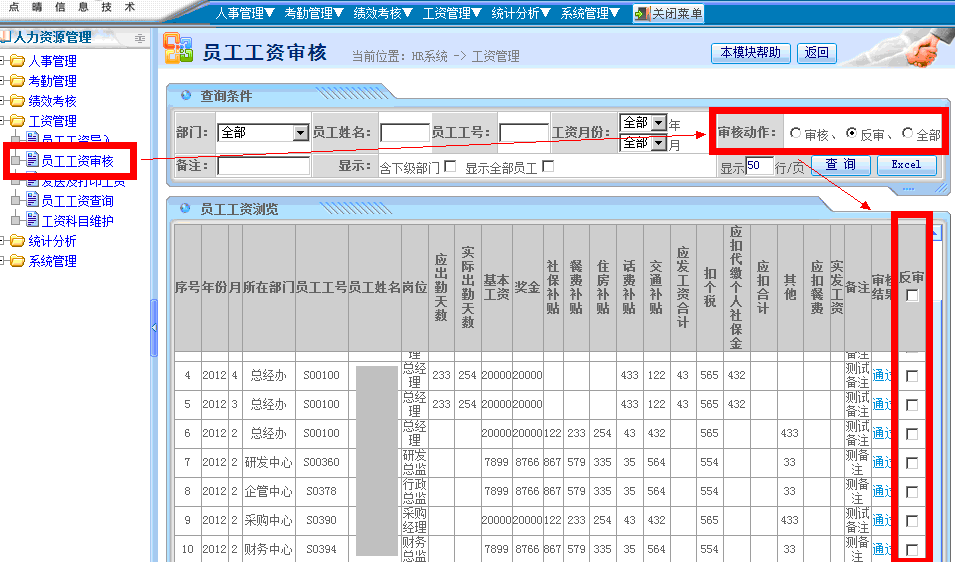
Task: Click the 考勤管理 folder icon in sidebar
Action: 17,81
